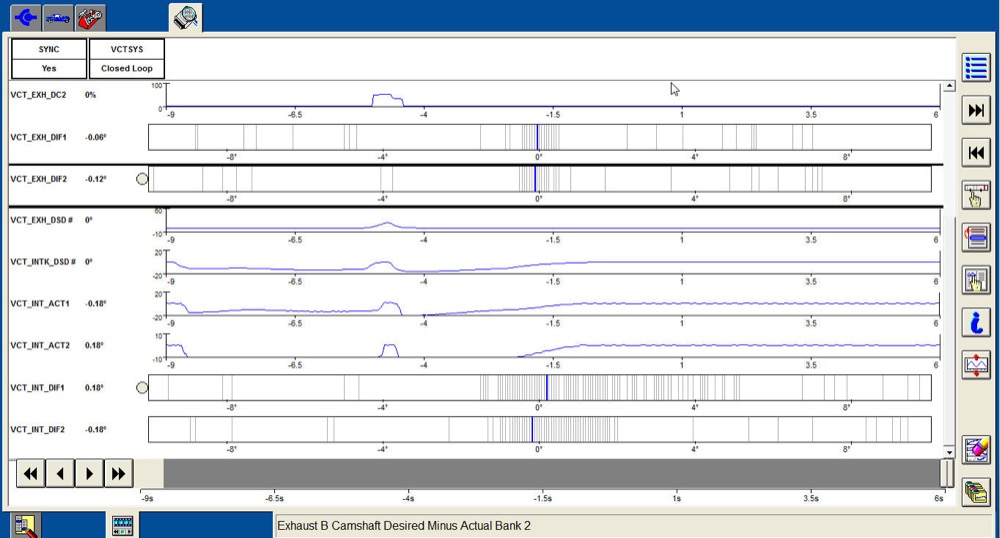Open the red toolbox tab
Image resolution: width=1000 pixels, height=538 pixels.
(x=90, y=17)
